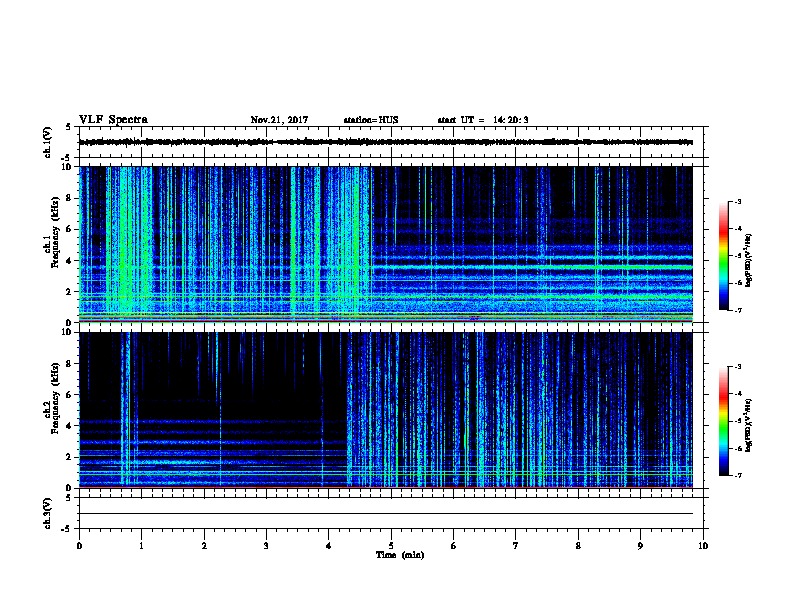
Task: Click the log(PSD) label beside ch.1 colorbar
Action: [x=749, y=261]
